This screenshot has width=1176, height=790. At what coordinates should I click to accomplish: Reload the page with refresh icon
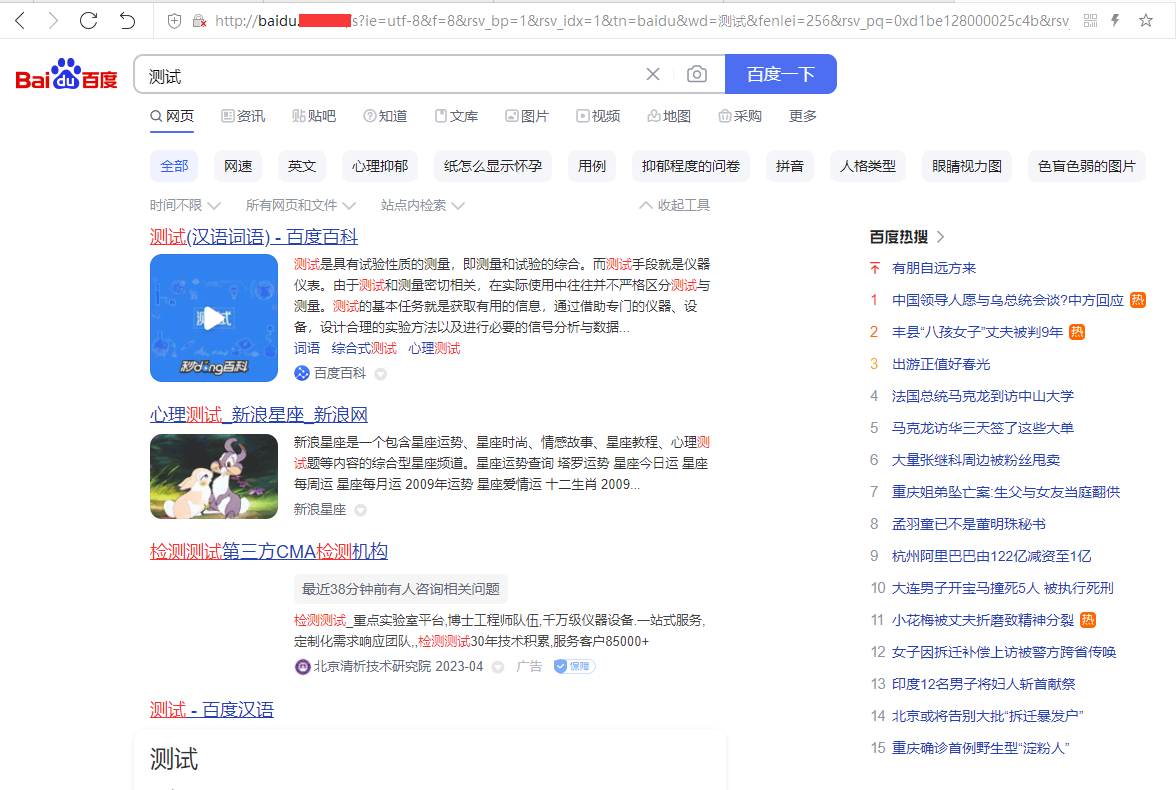click(x=89, y=20)
